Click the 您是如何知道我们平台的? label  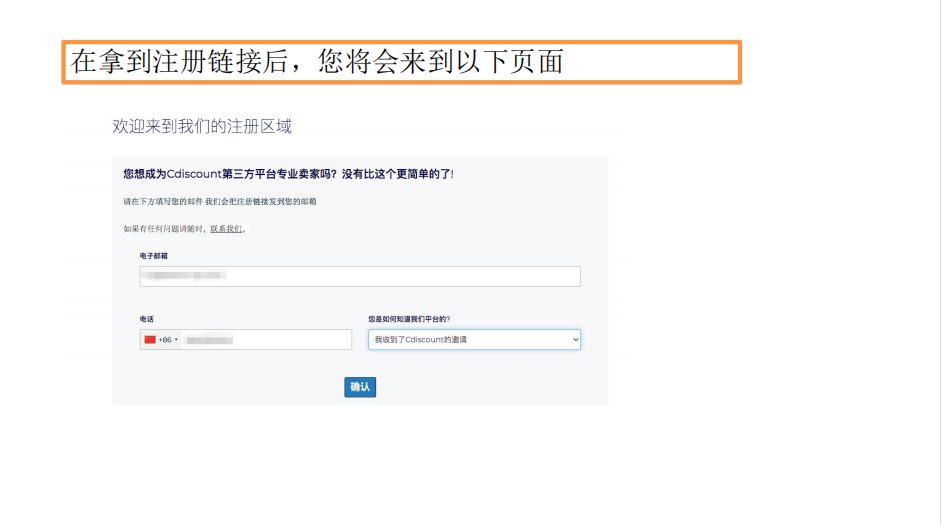(x=408, y=319)
